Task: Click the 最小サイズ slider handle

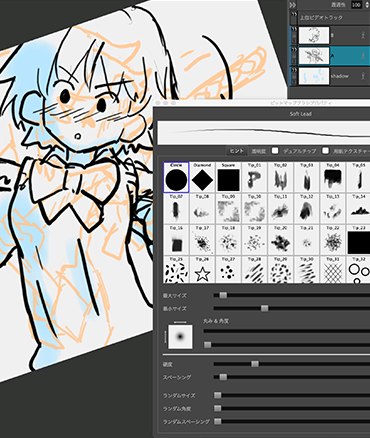Action: pyautogui.click(x=264, y=308)
